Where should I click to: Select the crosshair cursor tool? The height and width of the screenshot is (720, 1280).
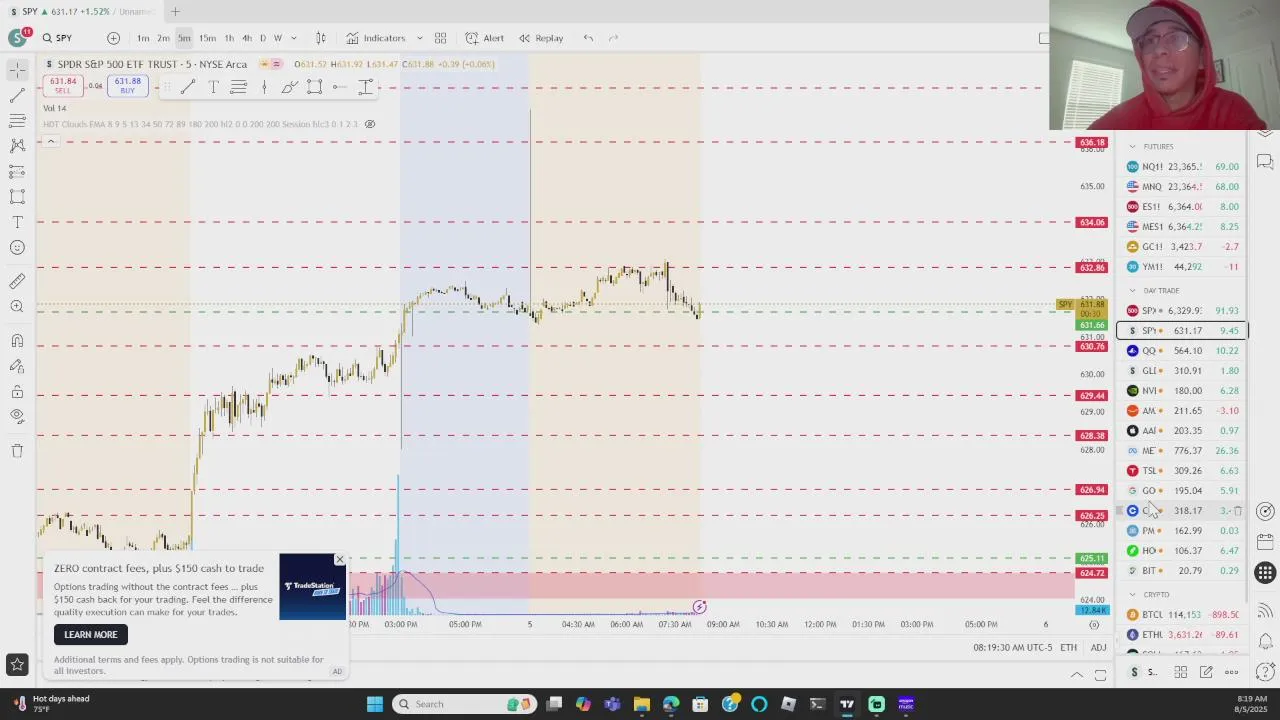point(17,70)
